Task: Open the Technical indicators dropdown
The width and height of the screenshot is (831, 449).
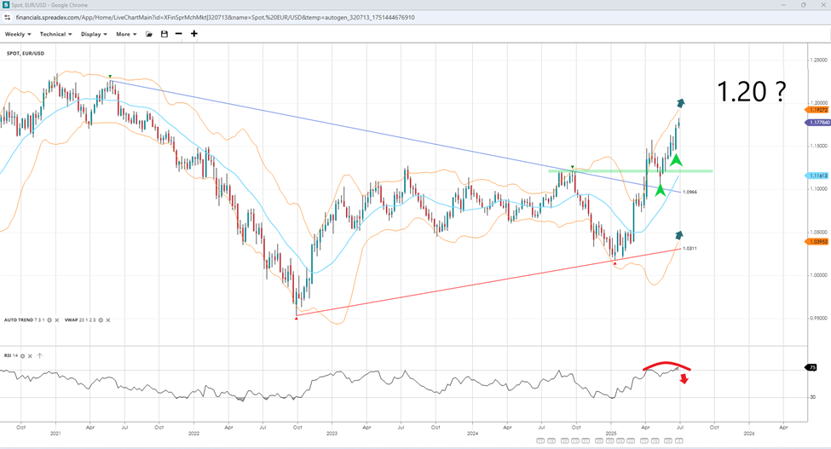Action: [55, 34]
